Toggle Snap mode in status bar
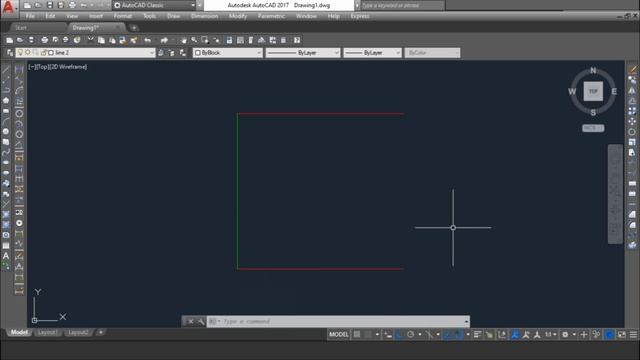This screenshot has height=360, width=640. 368,335
